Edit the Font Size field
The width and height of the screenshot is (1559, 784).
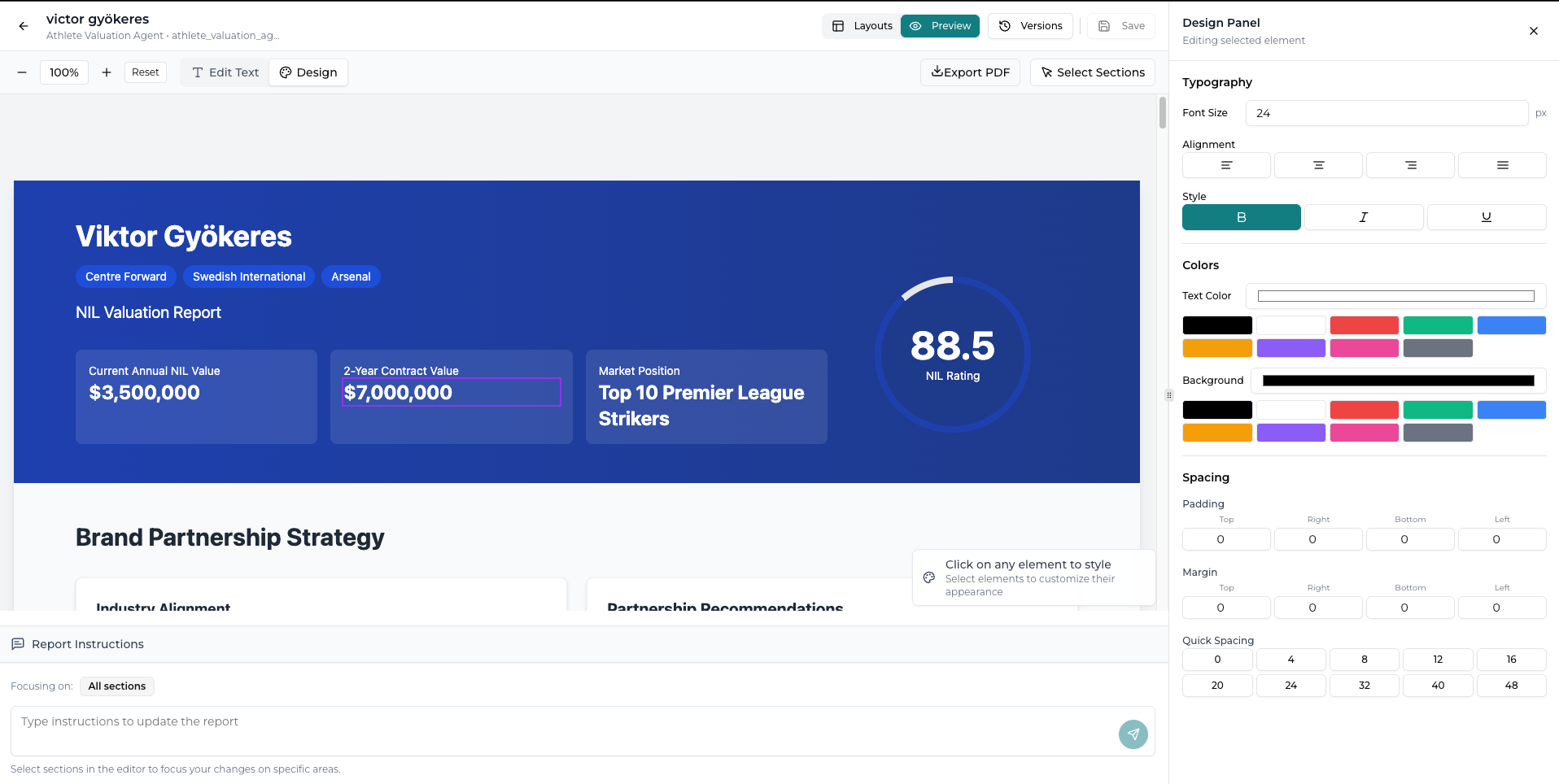click(1387, 113)
